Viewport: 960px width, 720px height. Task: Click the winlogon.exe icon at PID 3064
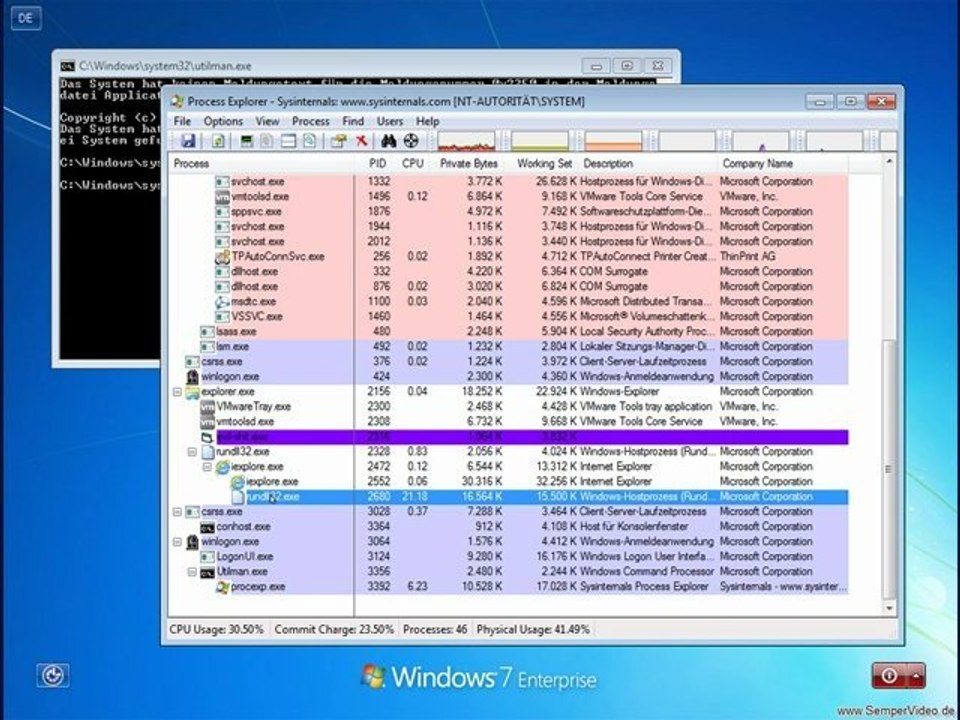pyautogui.click(x=192, y=542)
